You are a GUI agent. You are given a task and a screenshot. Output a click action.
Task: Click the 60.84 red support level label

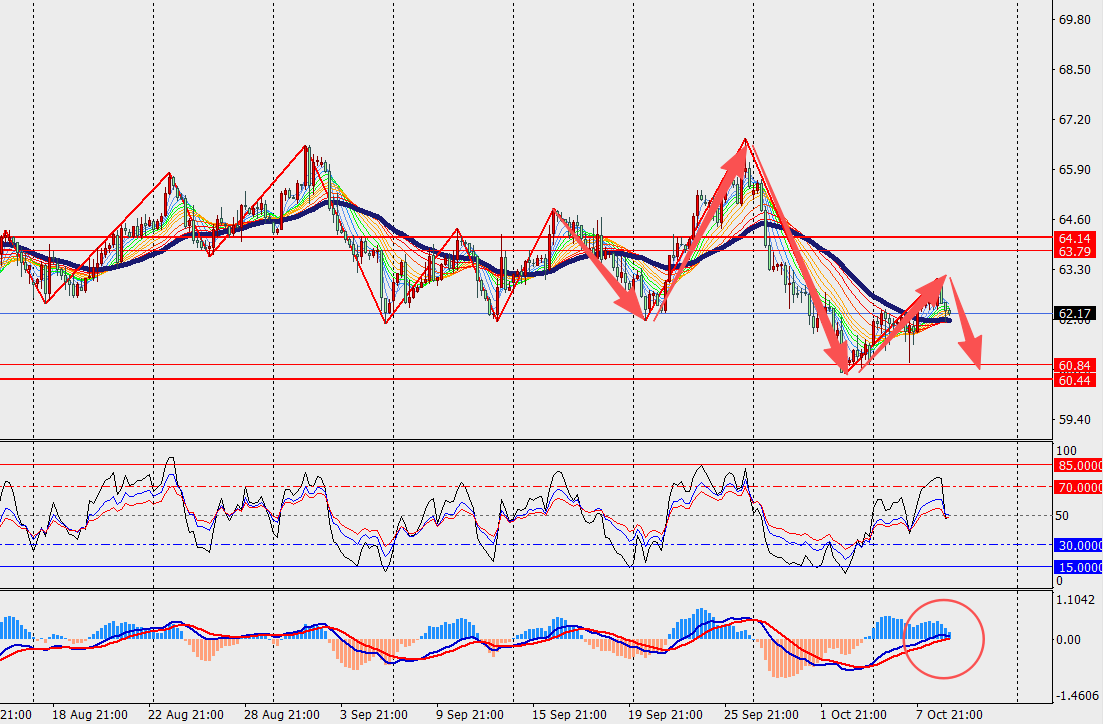1076,365
